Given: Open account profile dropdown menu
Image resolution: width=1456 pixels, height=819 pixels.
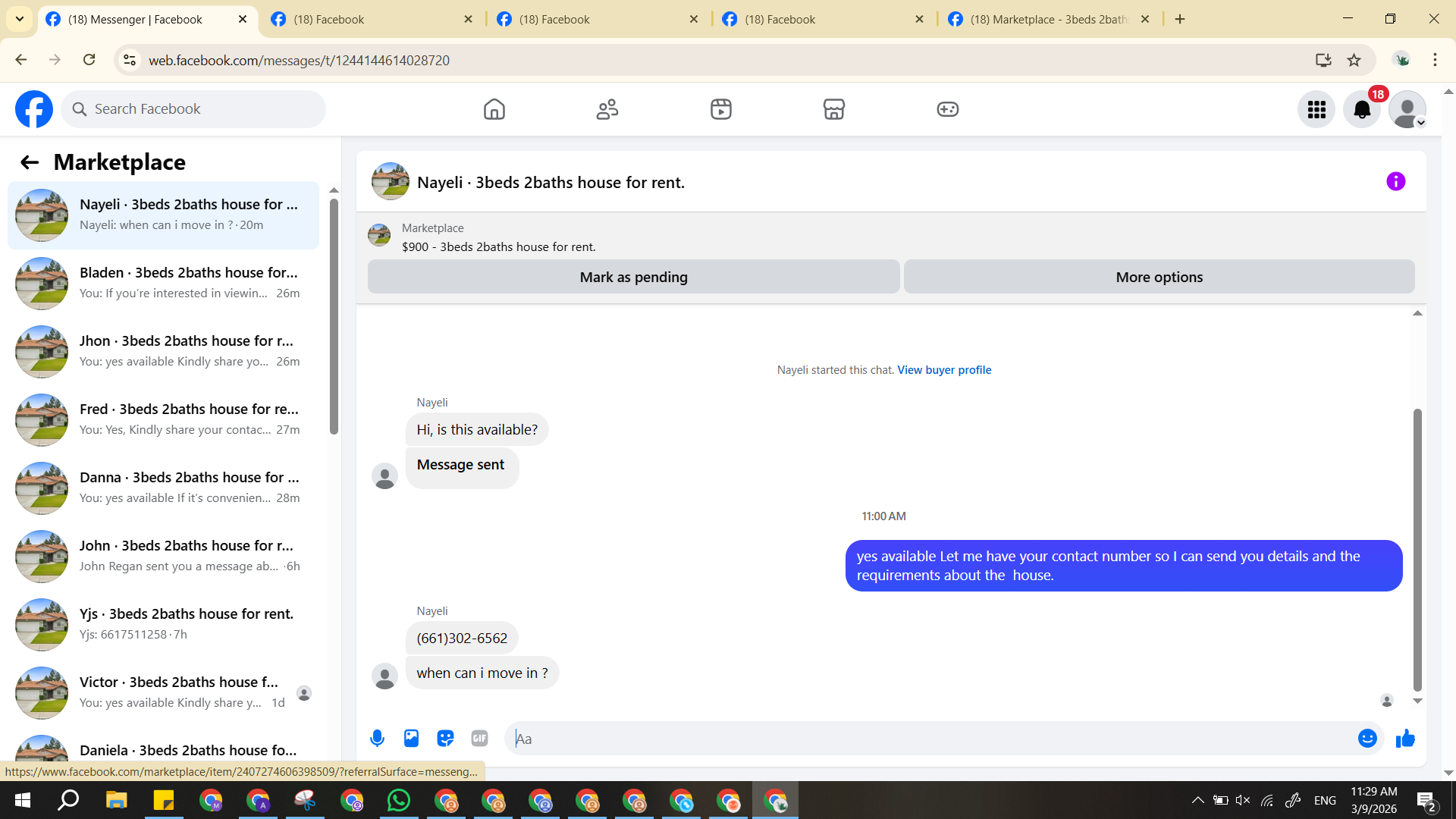Looking at the screenshot, I should (1408, 110).
